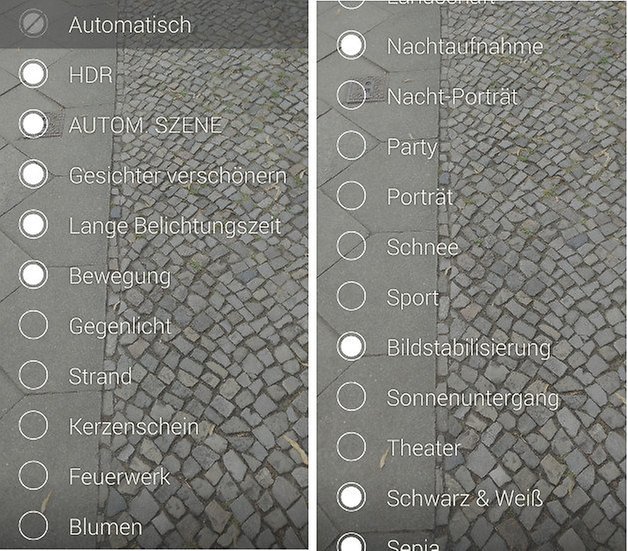Select the Blumen option
Viewport: 628px width, 551px height.
(154, 526)
